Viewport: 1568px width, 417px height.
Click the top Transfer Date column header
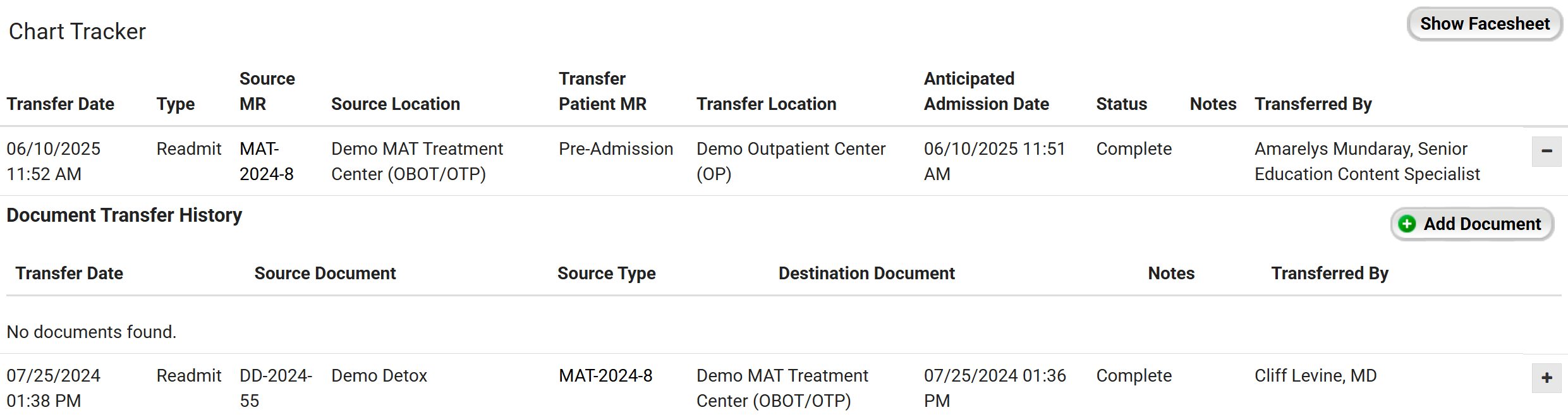coord(61,104)
